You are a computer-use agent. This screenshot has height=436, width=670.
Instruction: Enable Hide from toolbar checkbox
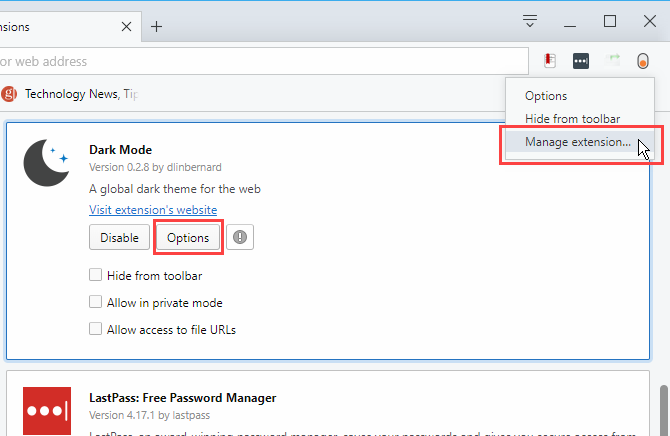pos(95,275)
